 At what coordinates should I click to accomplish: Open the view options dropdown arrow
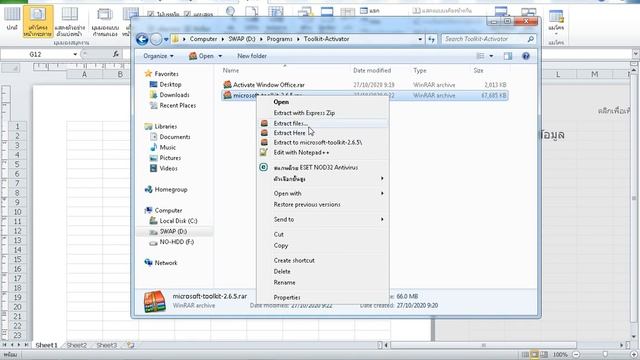491,56
